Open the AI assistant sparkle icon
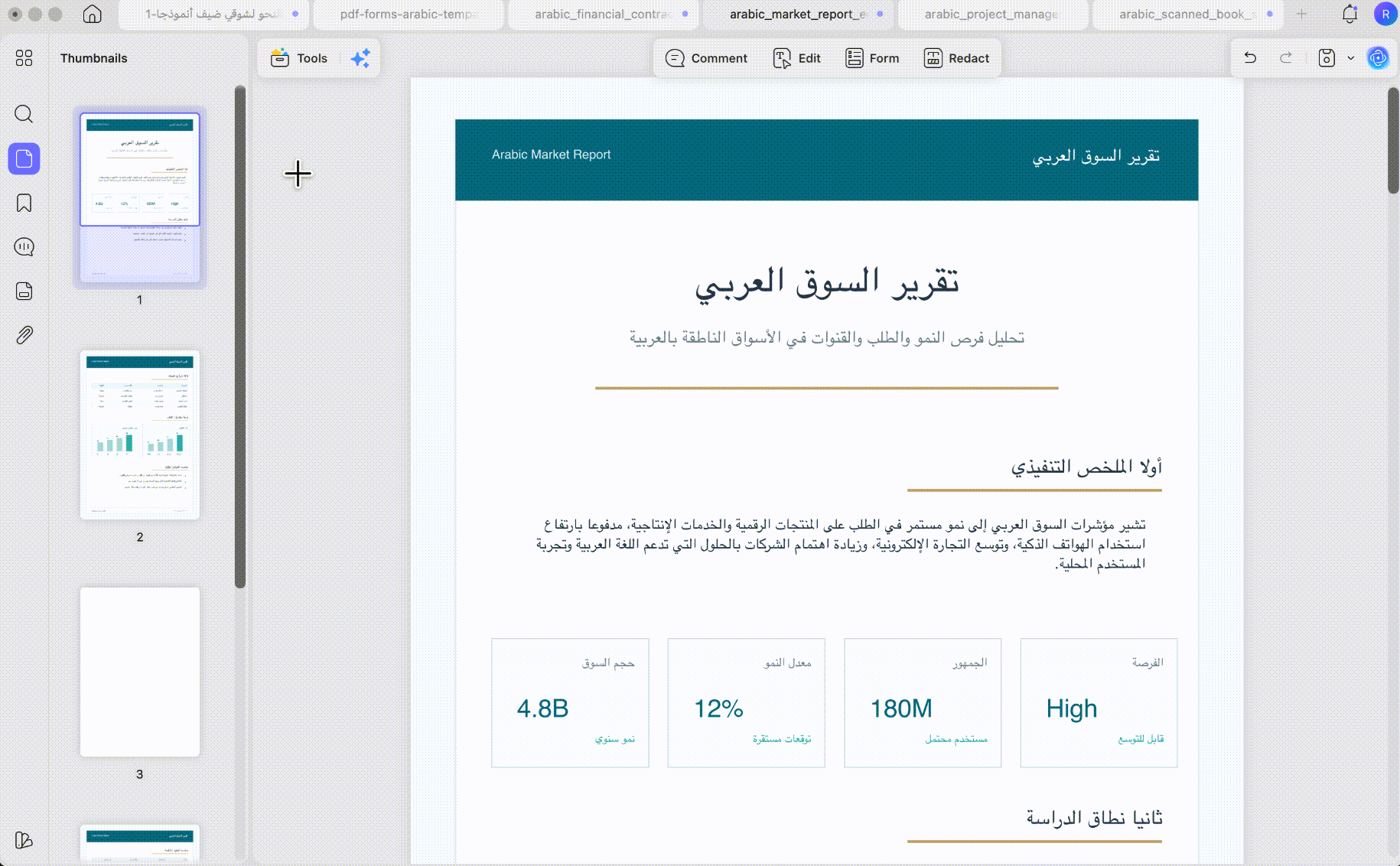Screen dimensions: 1400x866 (360, 58)
